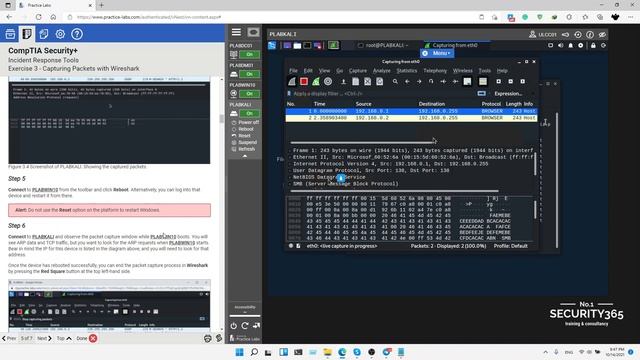Open Windows taskbar search icon
The image size is (640, 360).
point(254,352)
